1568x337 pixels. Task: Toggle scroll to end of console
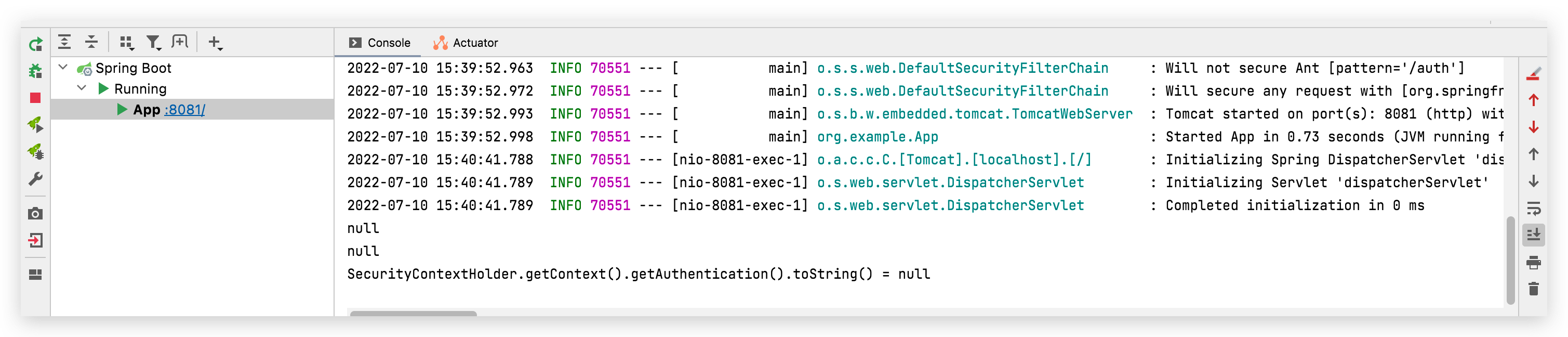pos(1533,235)
